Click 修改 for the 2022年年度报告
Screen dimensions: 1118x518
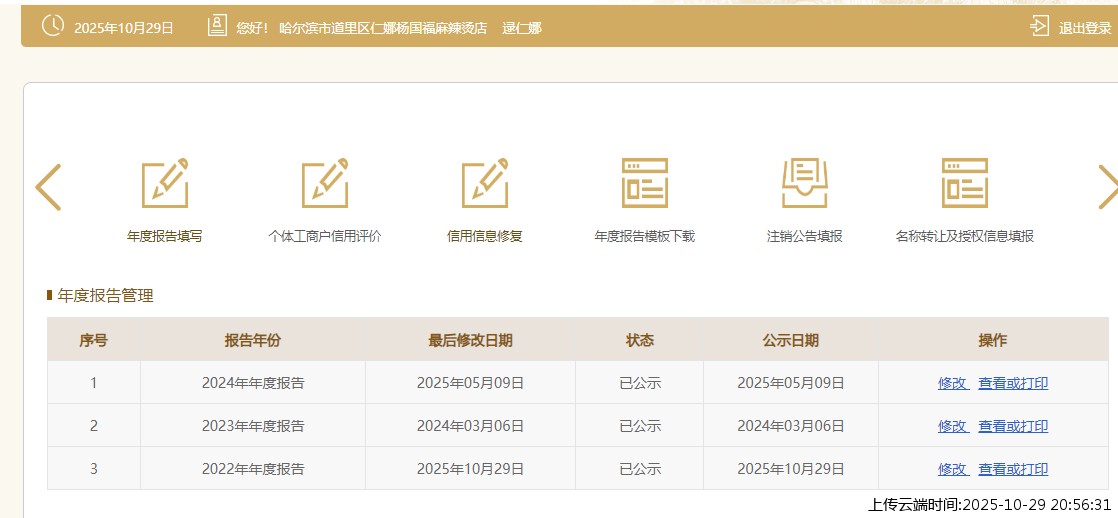(x=952, y=469)
